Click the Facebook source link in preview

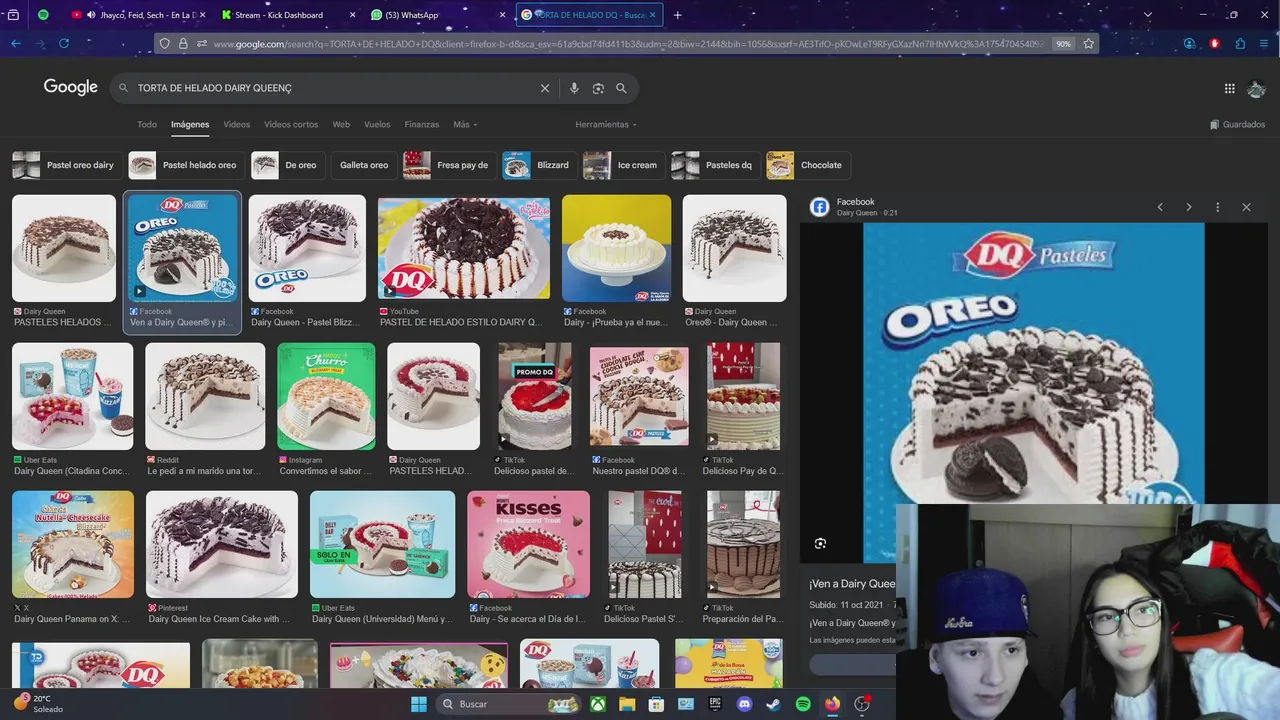(x=856, y=202)
